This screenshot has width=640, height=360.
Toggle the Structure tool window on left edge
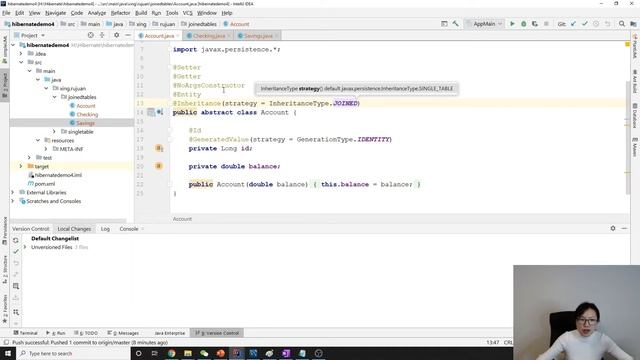[5, 270]
